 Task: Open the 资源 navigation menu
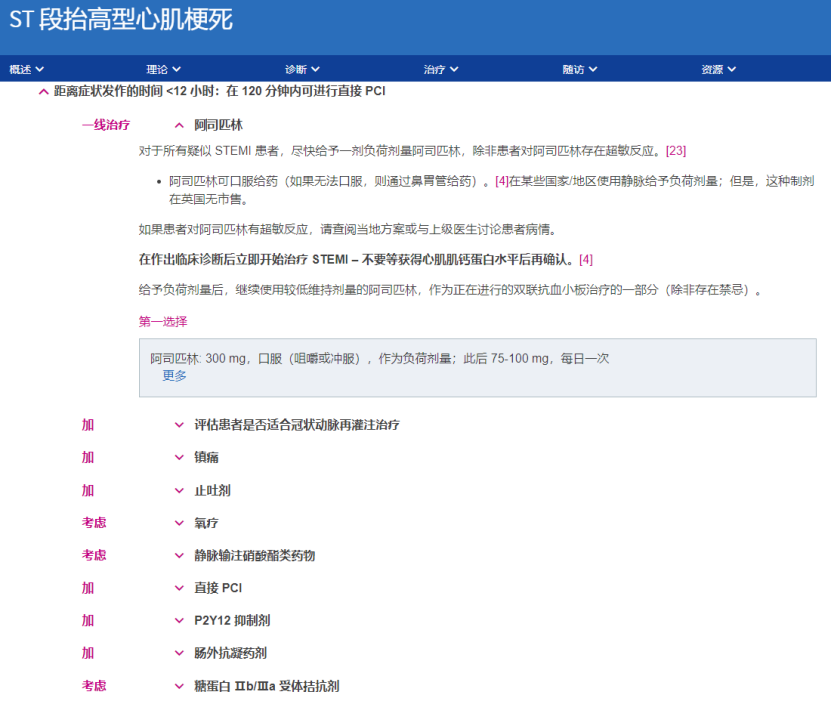tap(719, 69)
